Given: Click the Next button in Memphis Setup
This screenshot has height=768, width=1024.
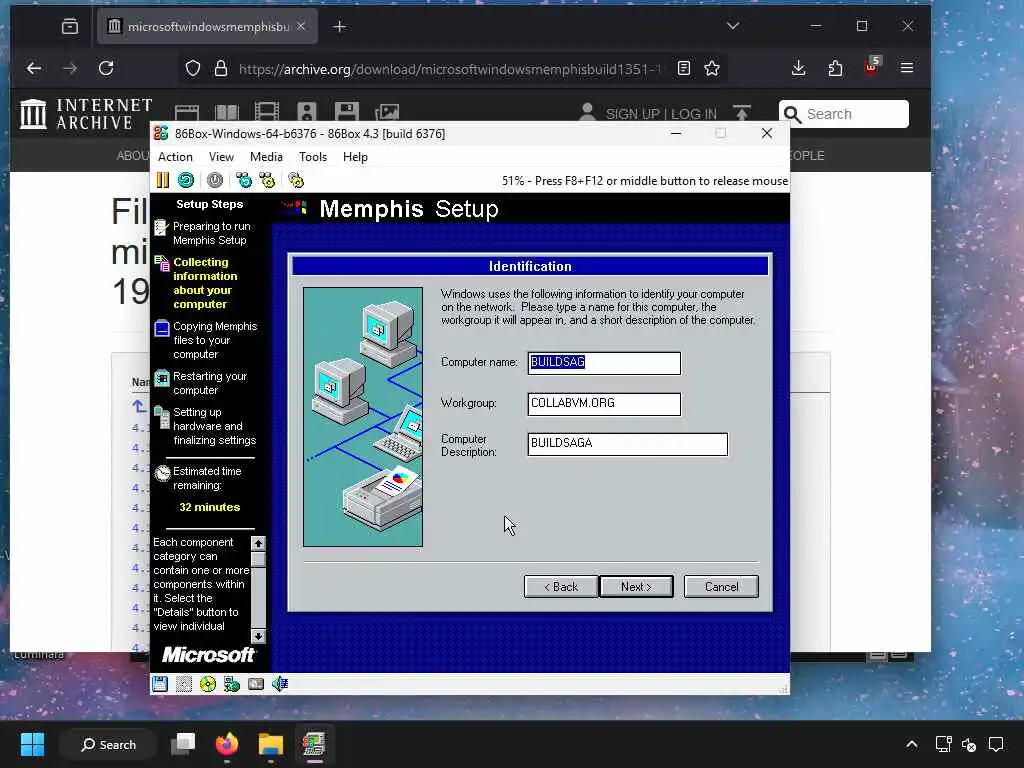Looking at the screenshot, I should 636,586.
